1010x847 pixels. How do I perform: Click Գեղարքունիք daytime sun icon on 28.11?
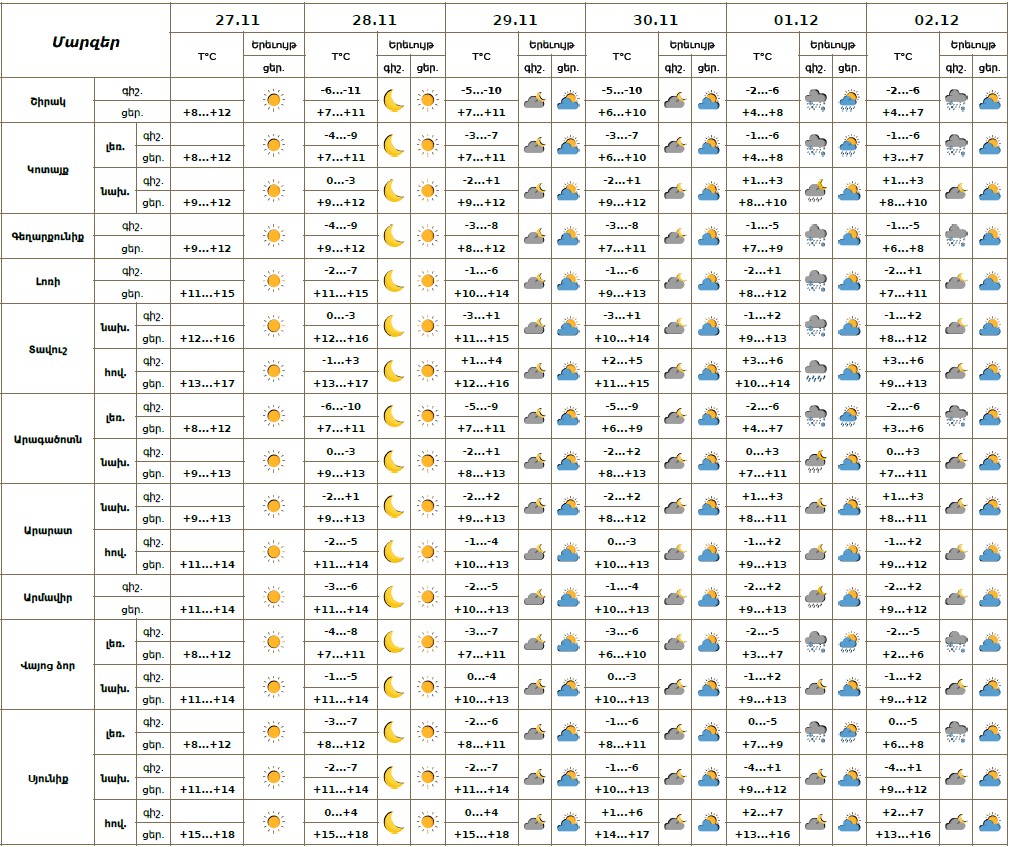(428, 236)
